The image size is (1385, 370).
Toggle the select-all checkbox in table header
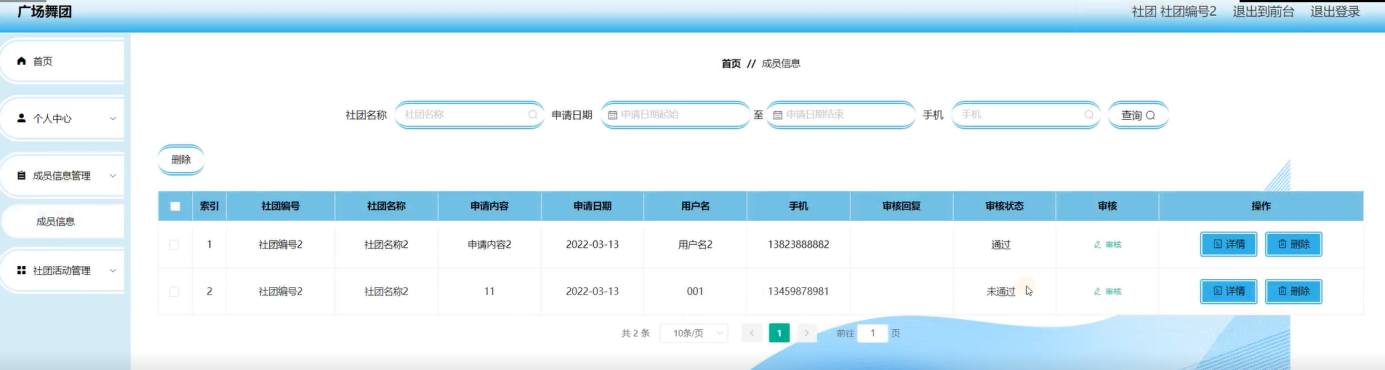[175, 207]
